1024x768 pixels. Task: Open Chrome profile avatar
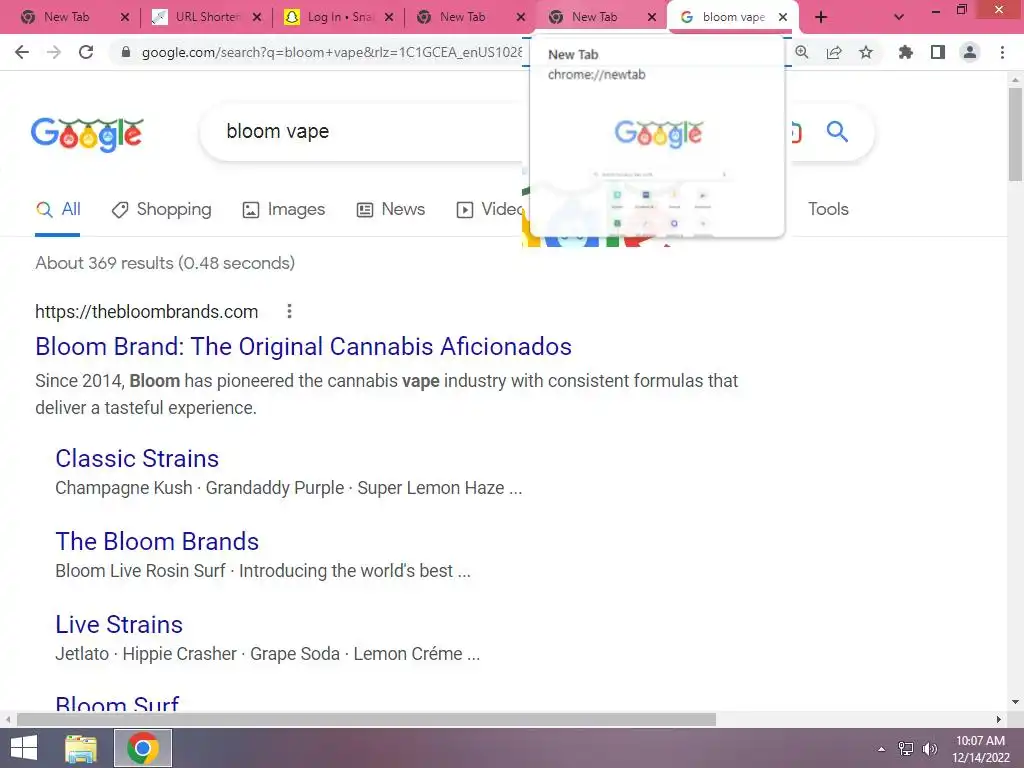(x=970, y=52)
